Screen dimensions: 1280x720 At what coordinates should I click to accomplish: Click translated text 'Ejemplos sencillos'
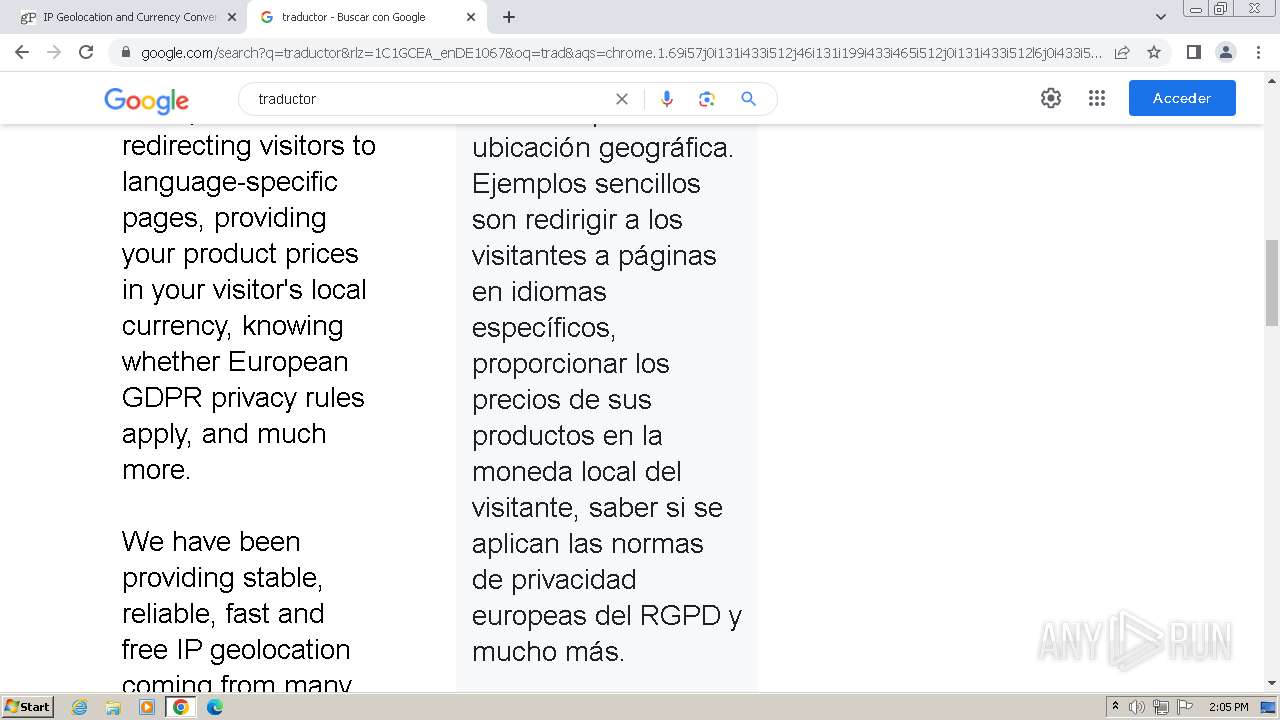pos(586,184)
